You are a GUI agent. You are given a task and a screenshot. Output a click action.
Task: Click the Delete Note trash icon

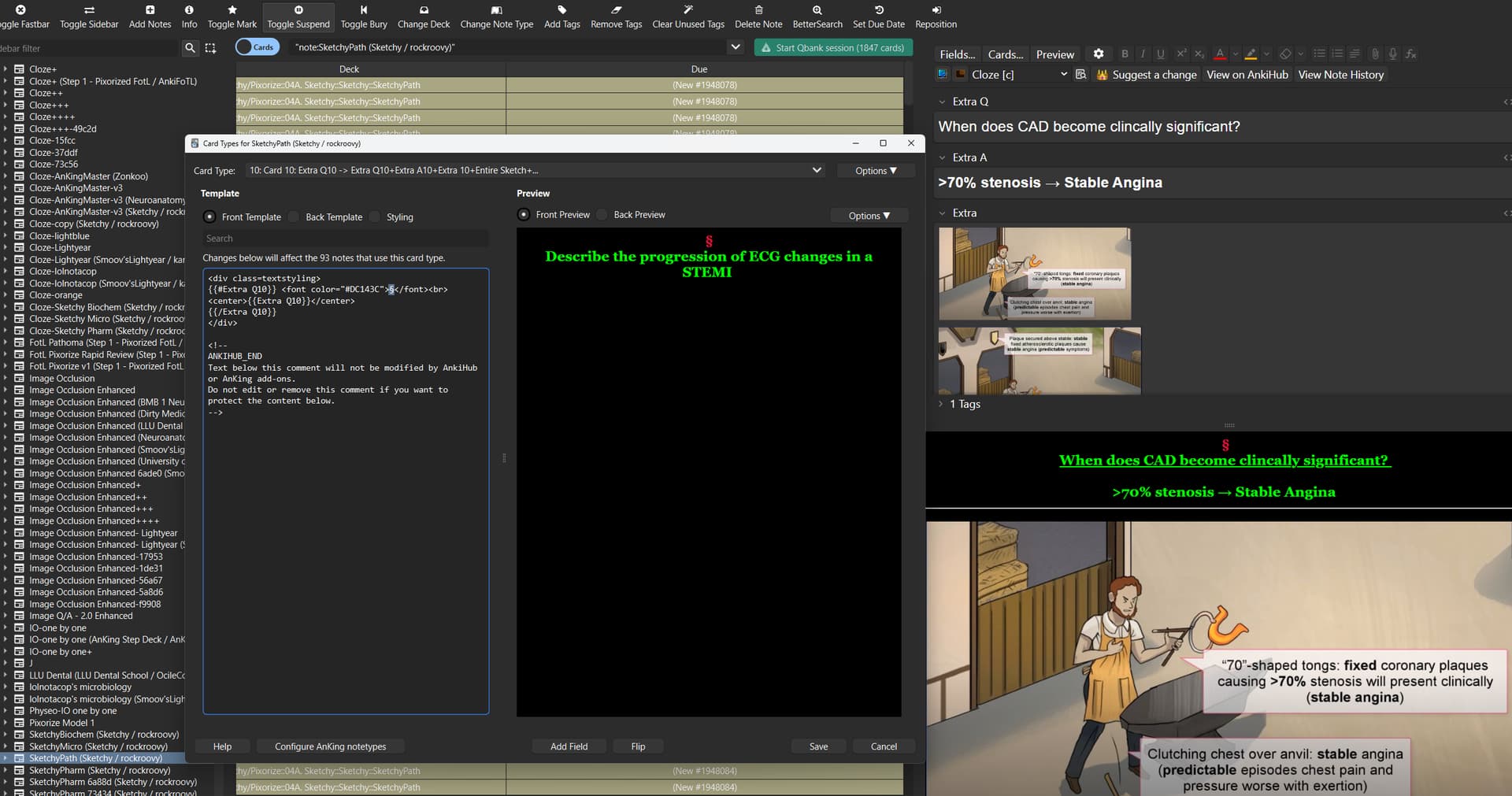[x=758, y=10]
